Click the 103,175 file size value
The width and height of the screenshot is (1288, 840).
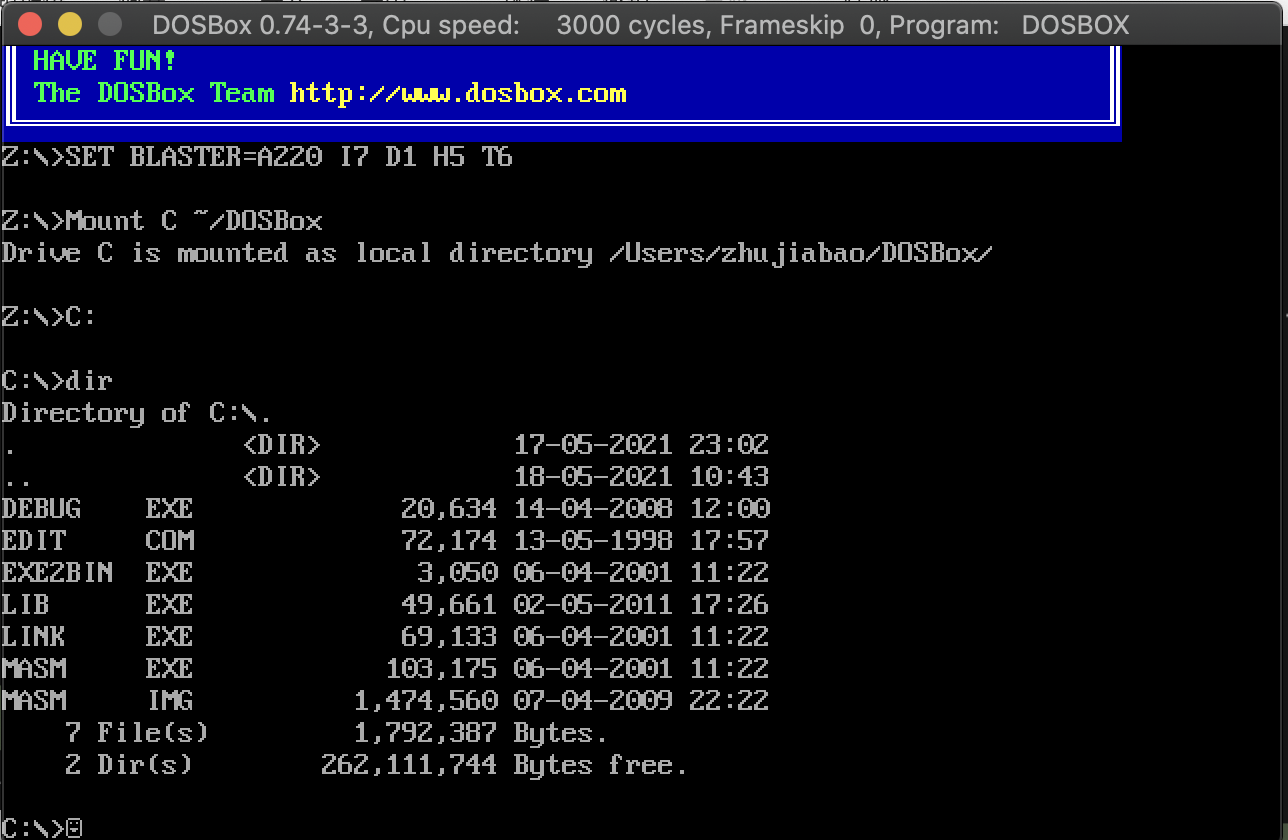pos(441,669)
